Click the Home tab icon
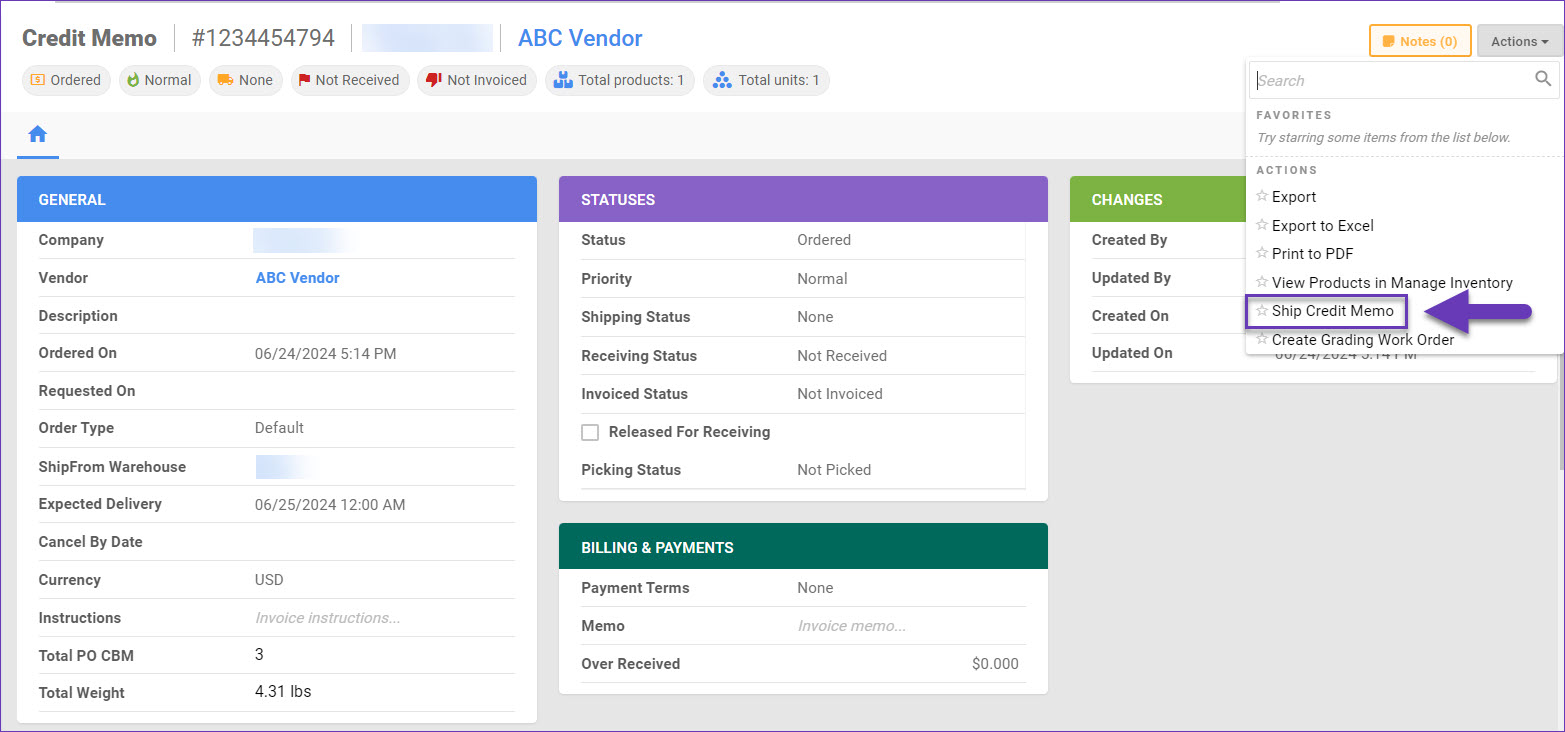1565x732 pixels. point(38,134)
